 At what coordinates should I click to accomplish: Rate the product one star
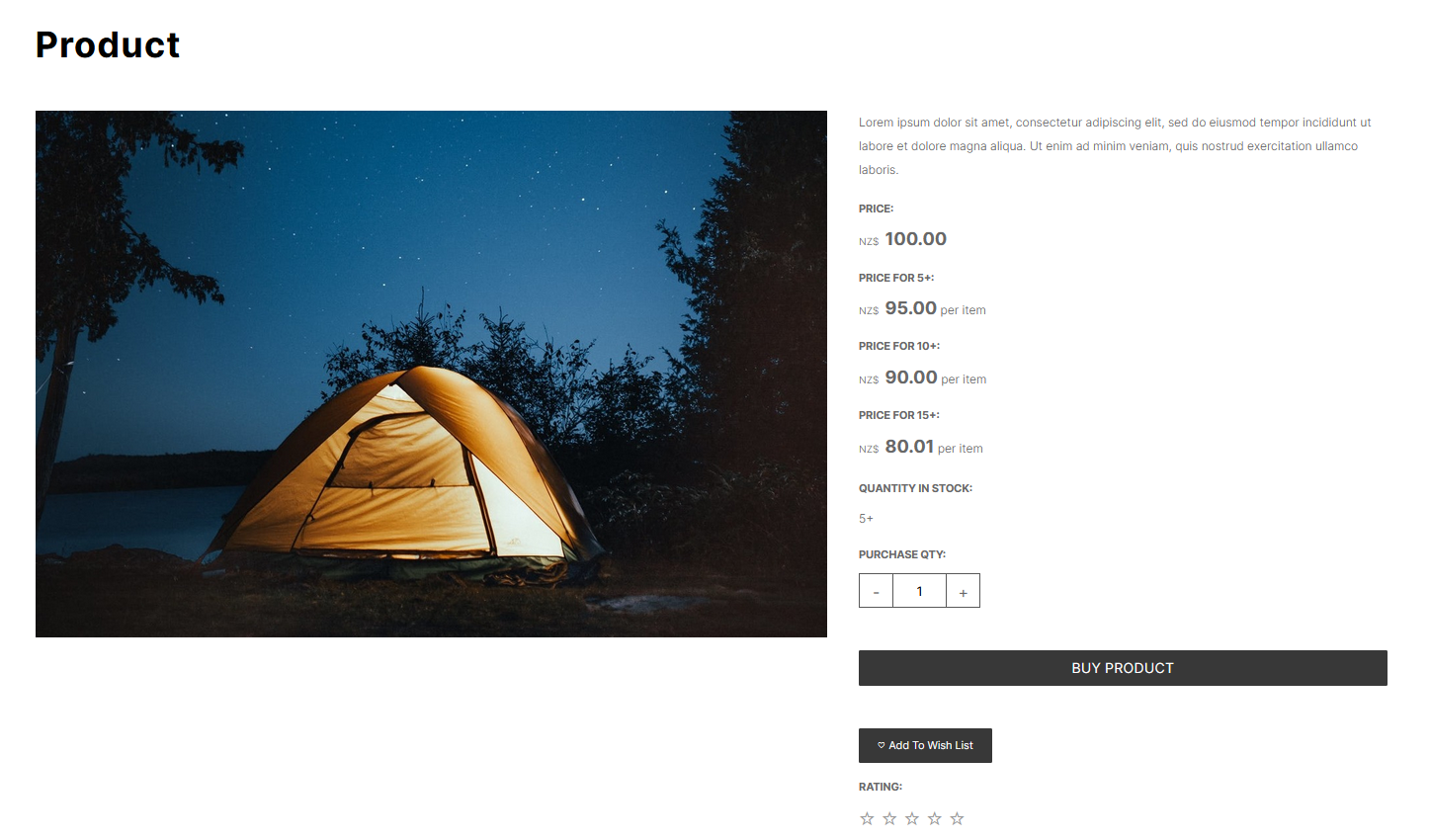click(x=867, y=818)
